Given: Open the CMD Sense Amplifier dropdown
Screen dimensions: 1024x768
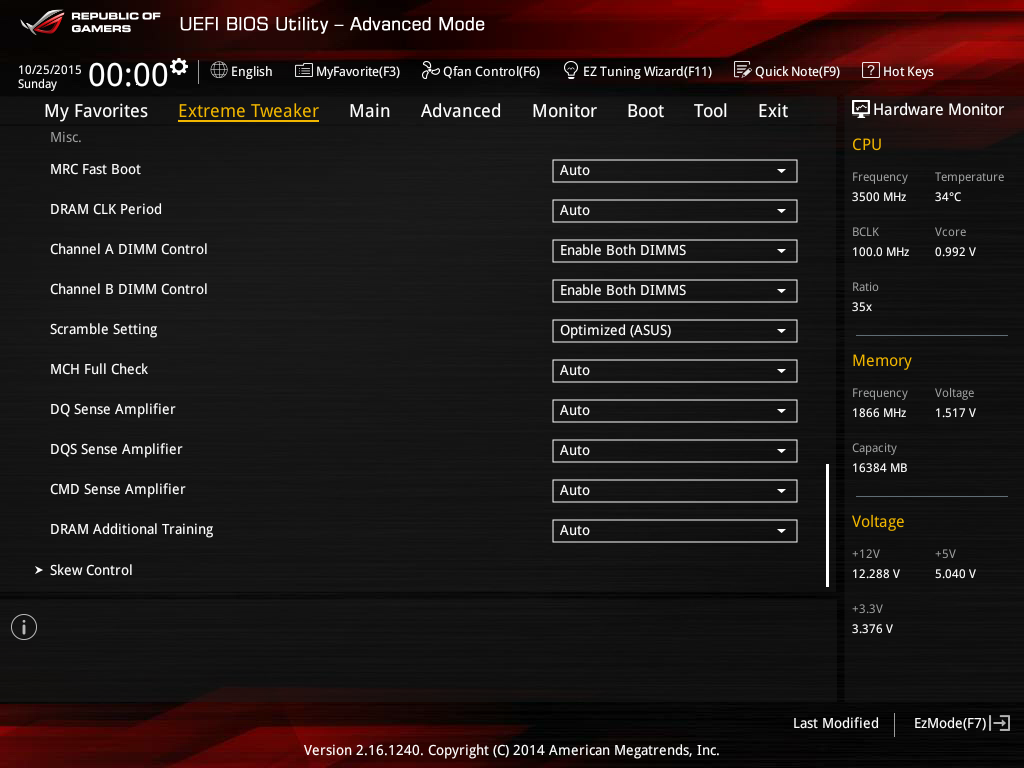Looking at the screenshot, I should 675,490.
